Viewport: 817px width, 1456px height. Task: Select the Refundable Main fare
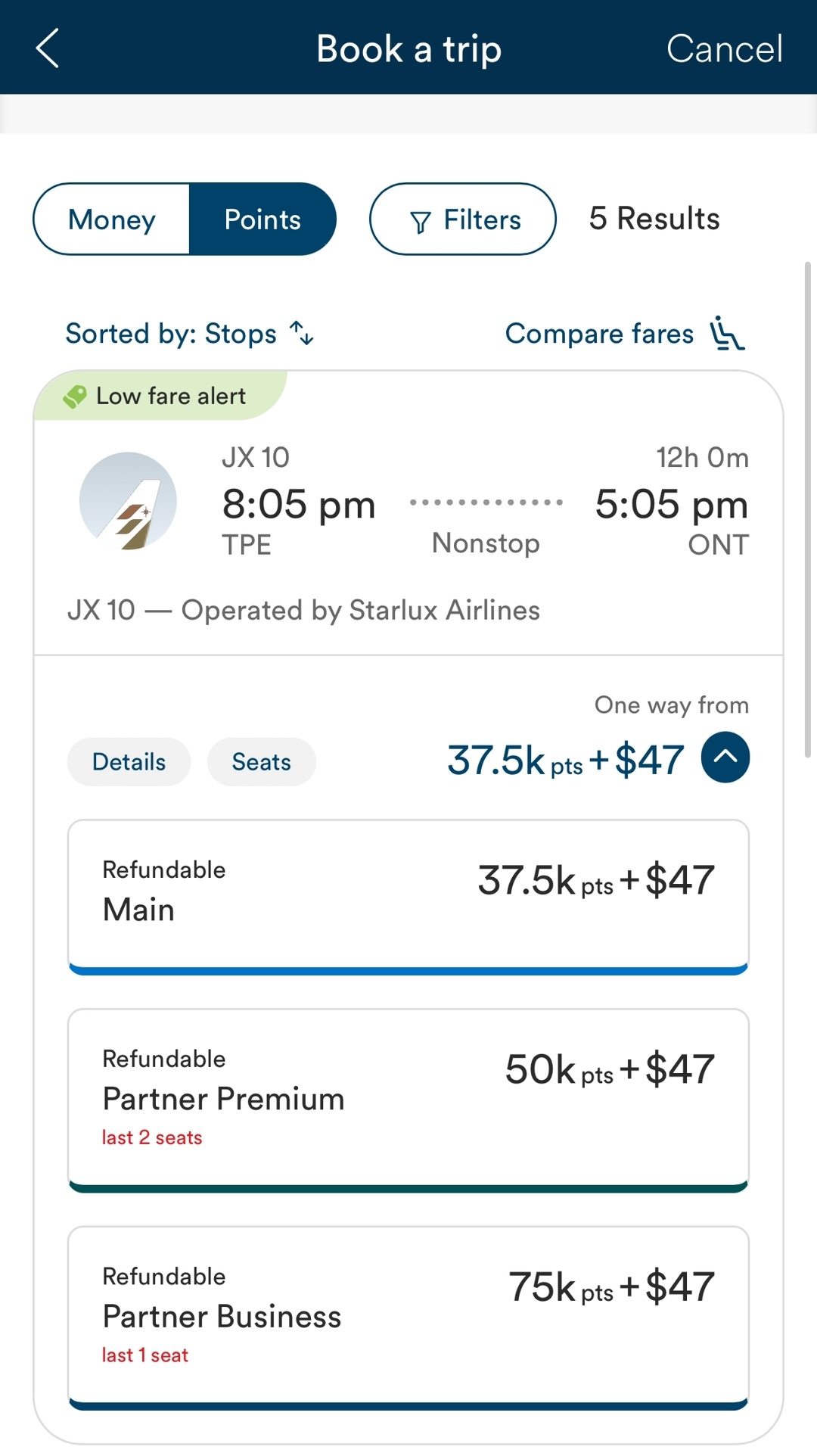coord(408,896)
